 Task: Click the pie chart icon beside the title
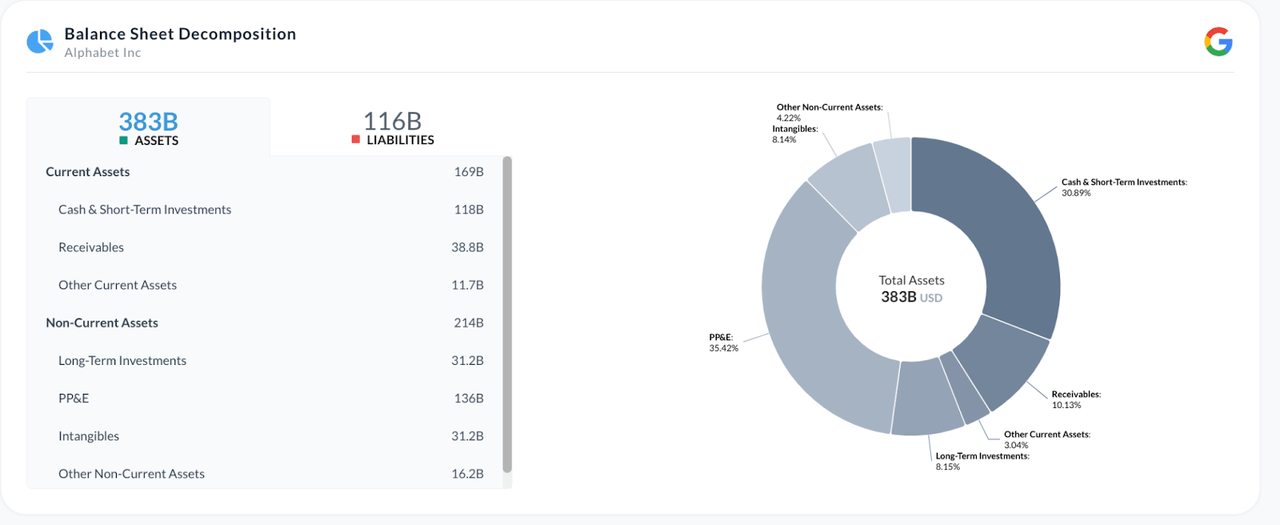[x=40, y=41]
